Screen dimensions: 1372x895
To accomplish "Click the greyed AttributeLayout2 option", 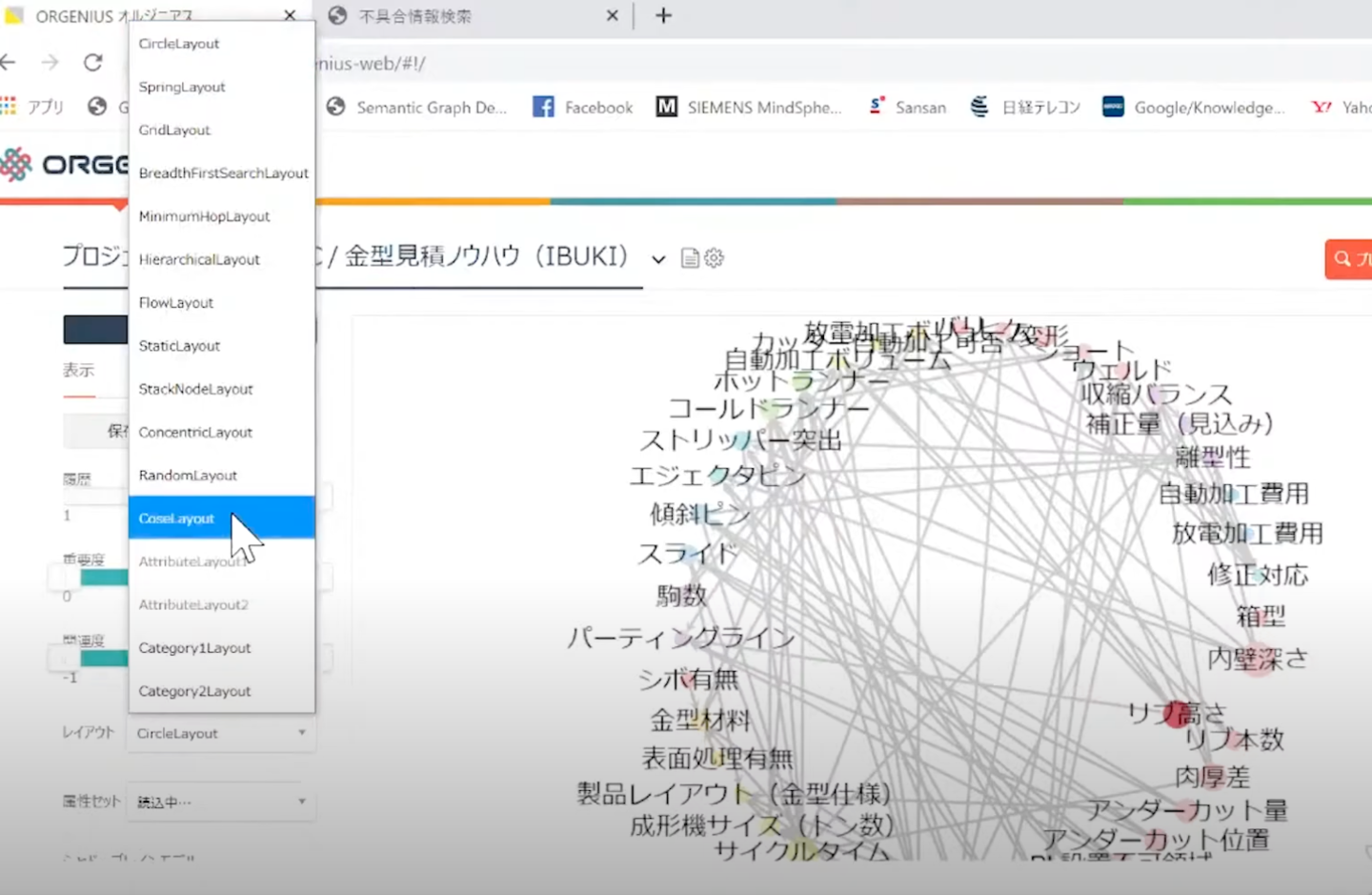I will coord(222,605).
